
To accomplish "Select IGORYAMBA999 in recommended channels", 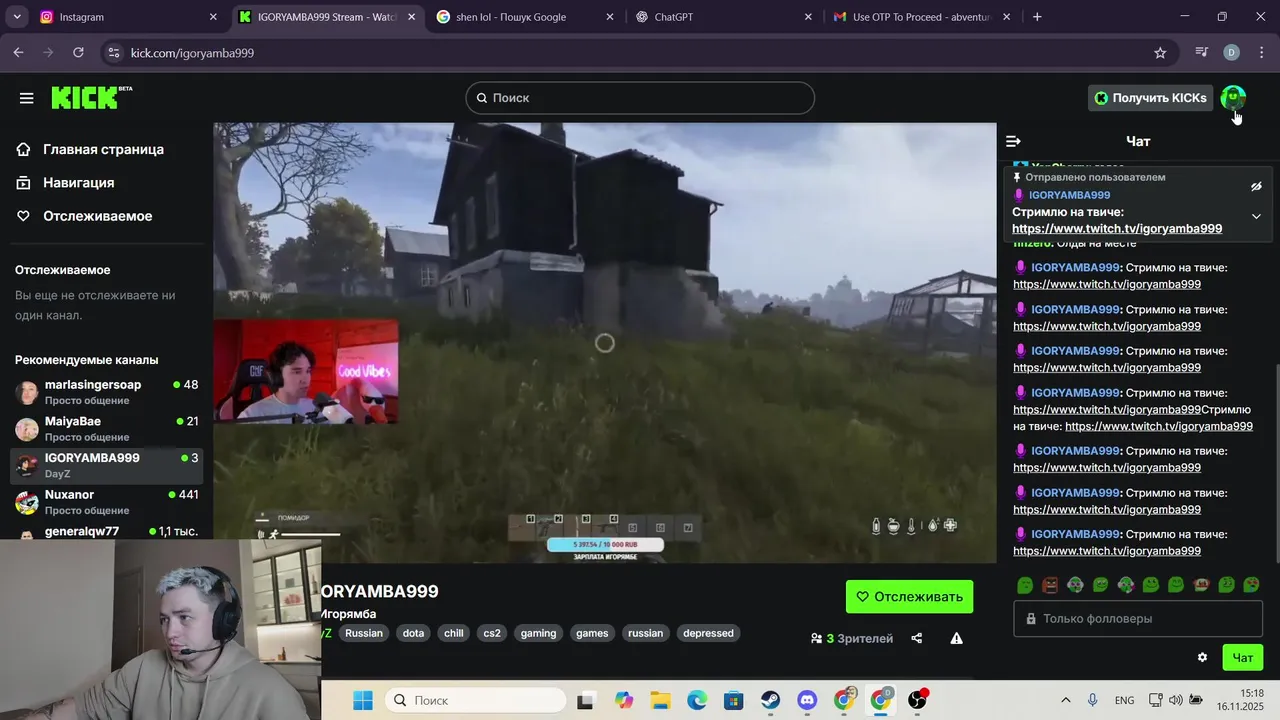I will 106,466.
